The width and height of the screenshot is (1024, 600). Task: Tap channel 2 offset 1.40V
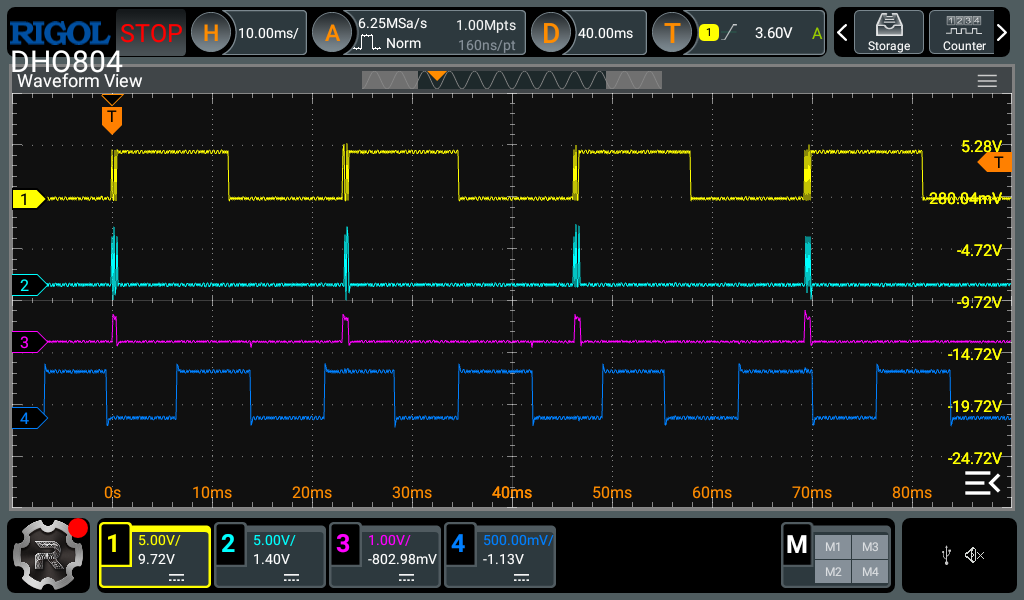click(x=271, y=560)
